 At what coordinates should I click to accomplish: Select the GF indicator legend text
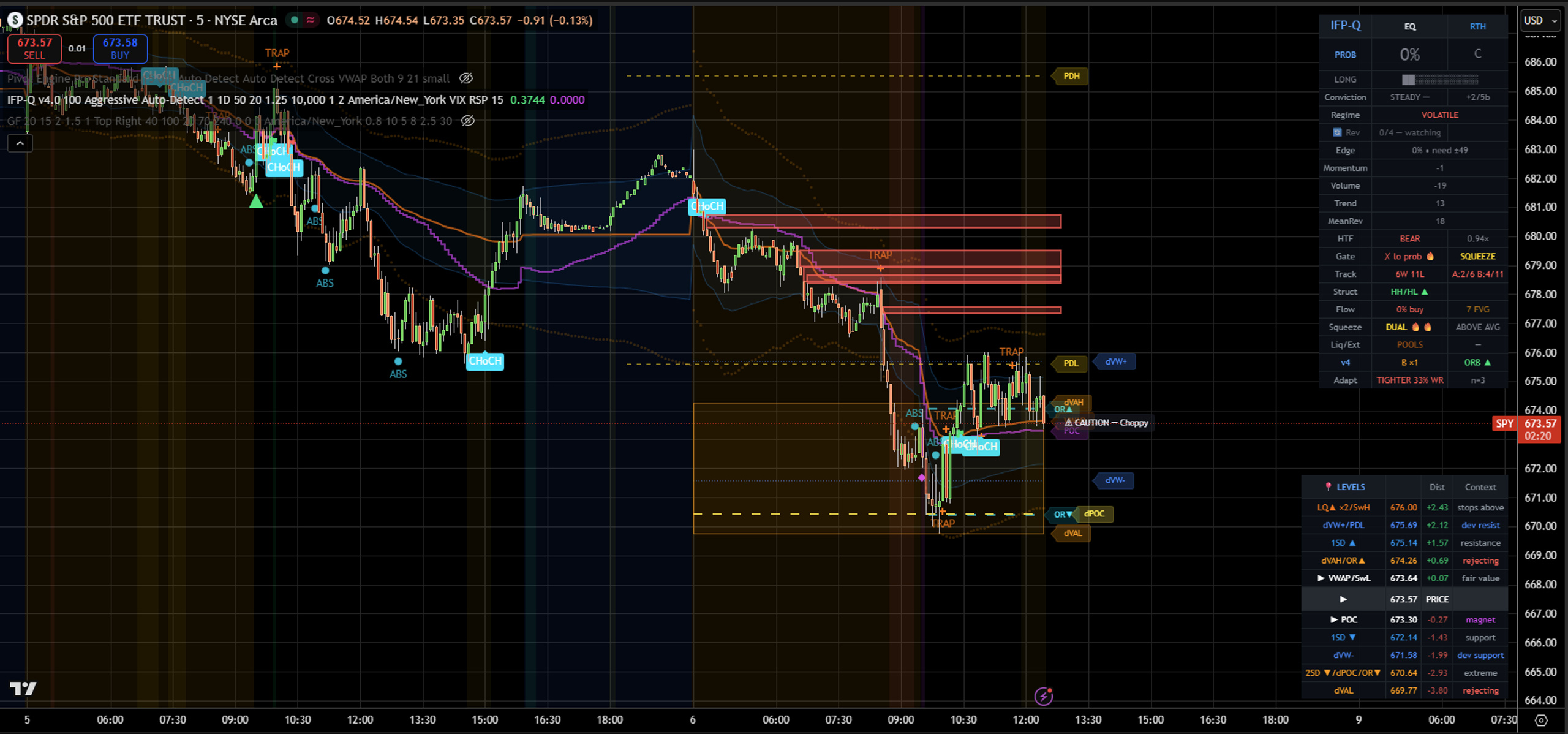(x=230, y=121)
